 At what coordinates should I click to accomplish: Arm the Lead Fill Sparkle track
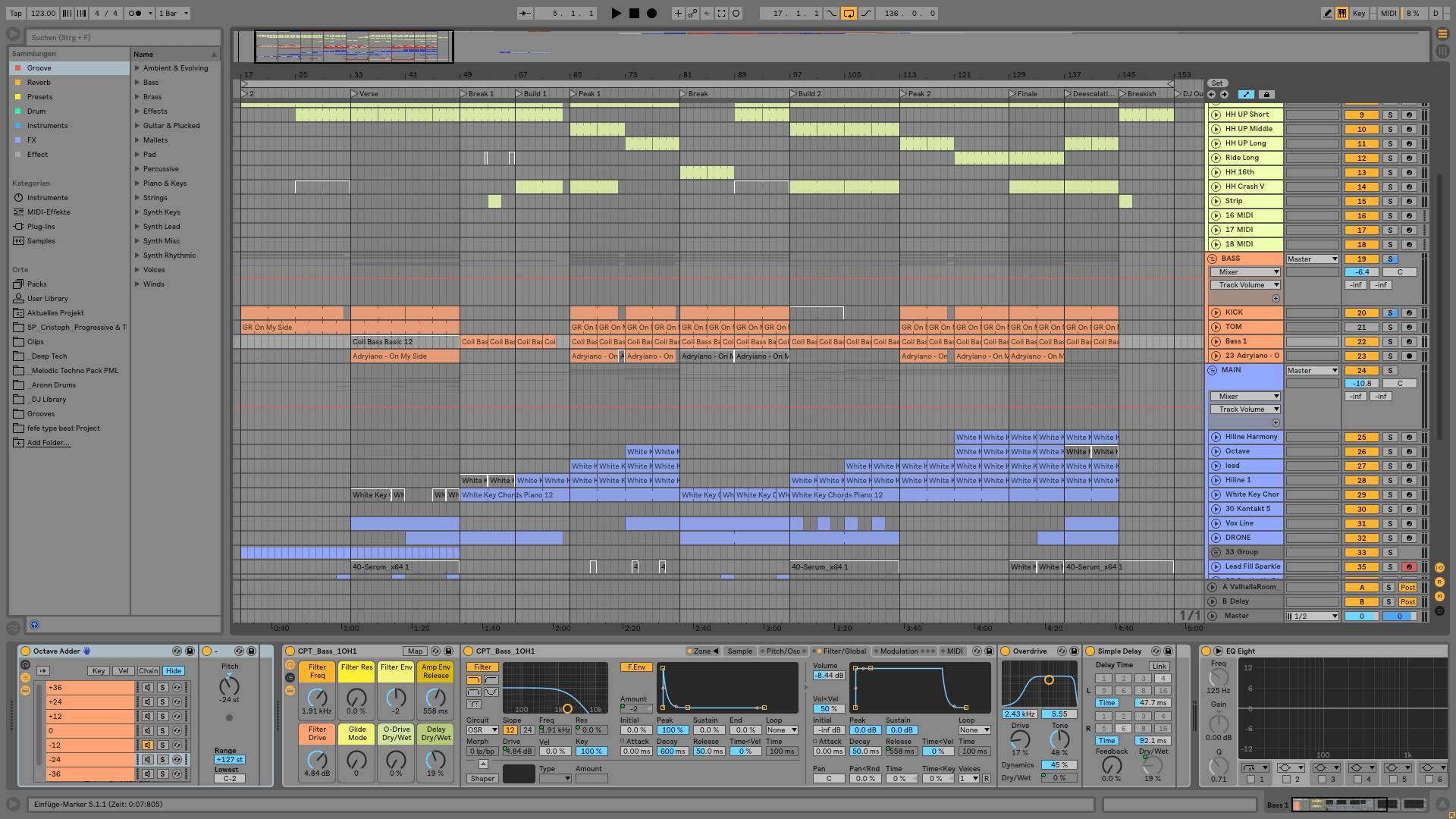tap(1409, 567)
